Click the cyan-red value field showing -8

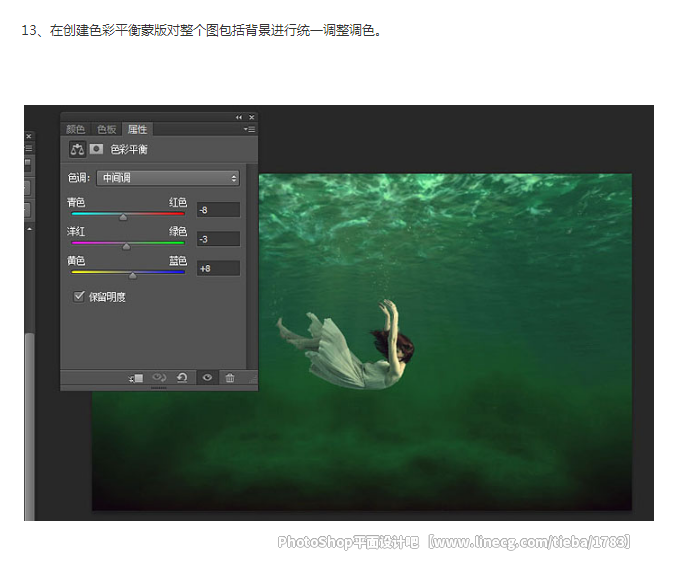tap(218, 210)
